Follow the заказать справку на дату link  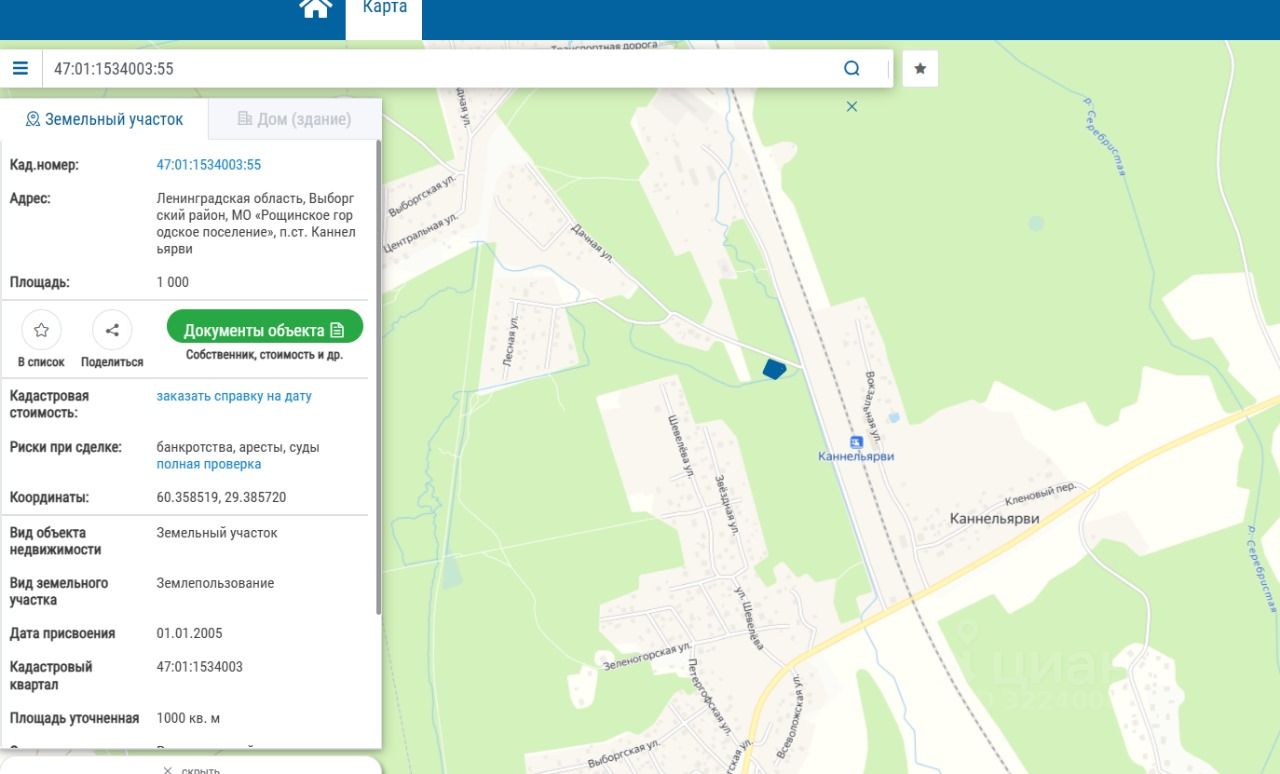[x=234, y=396]
